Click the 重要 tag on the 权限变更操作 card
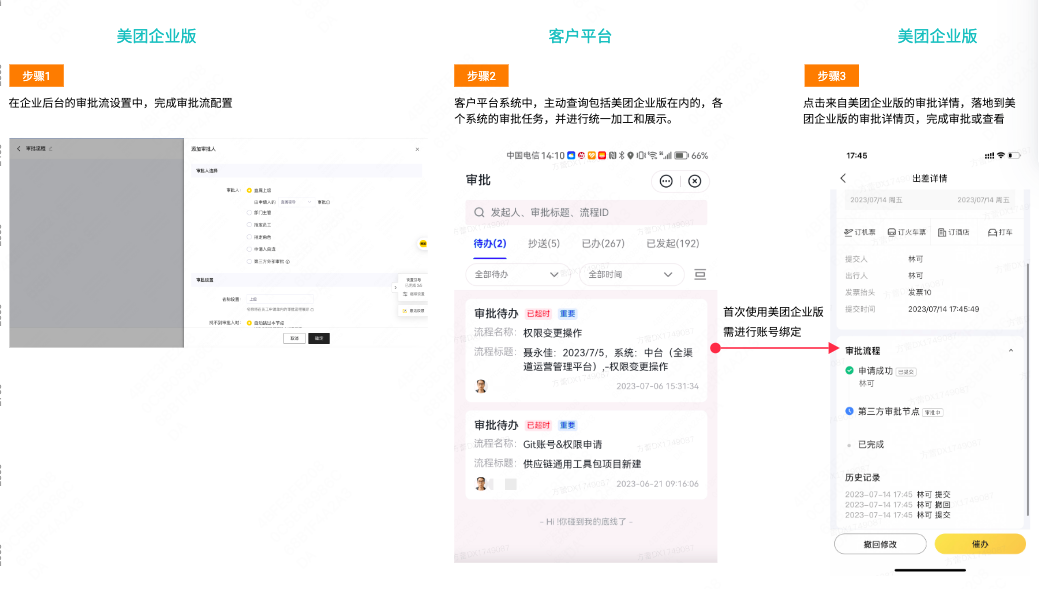The width and height of the screenshot is (1039, 589). tap(567, 313)
